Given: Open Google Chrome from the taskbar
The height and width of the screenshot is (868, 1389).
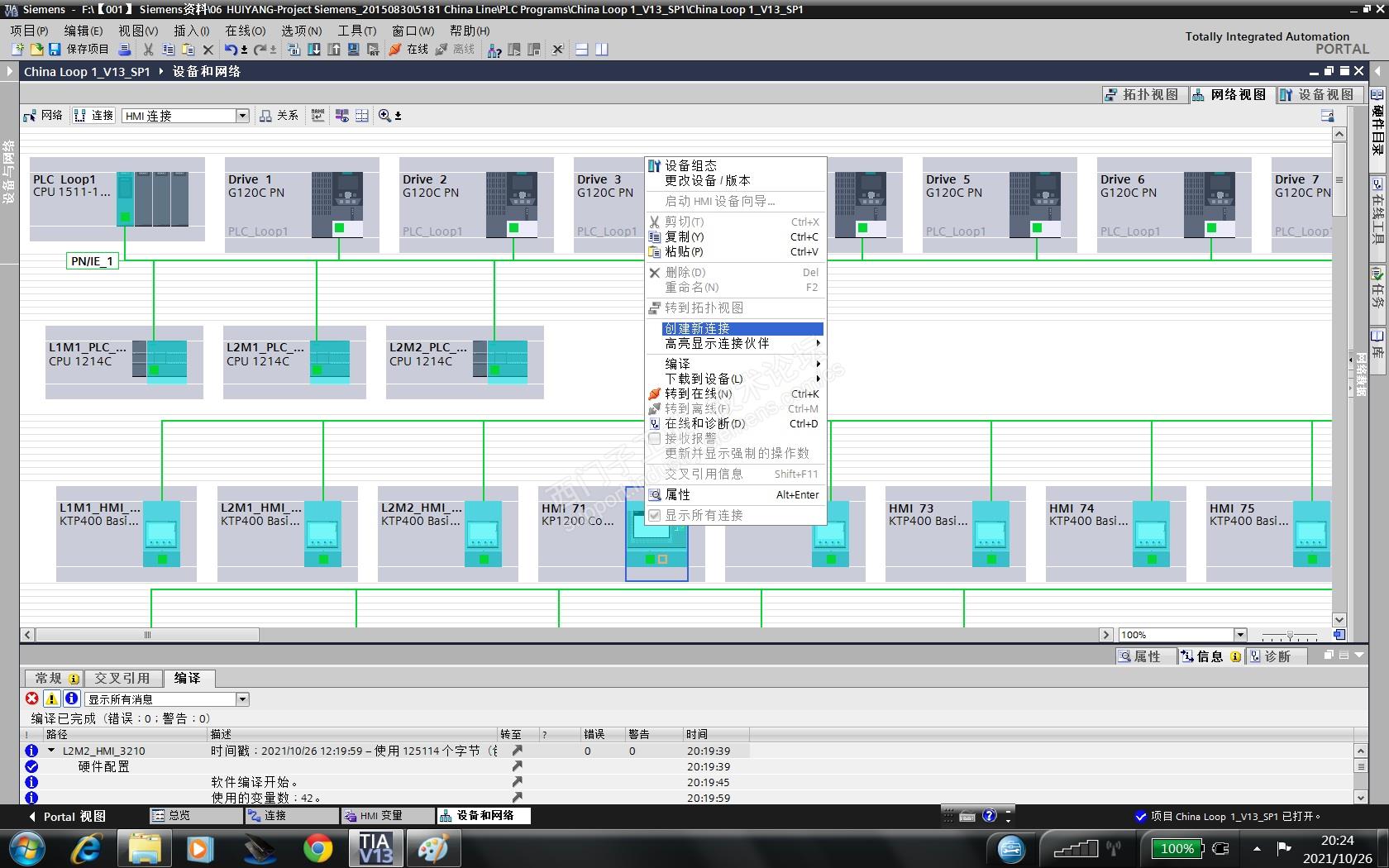Looking at the screenshot, I should [317, 849].
